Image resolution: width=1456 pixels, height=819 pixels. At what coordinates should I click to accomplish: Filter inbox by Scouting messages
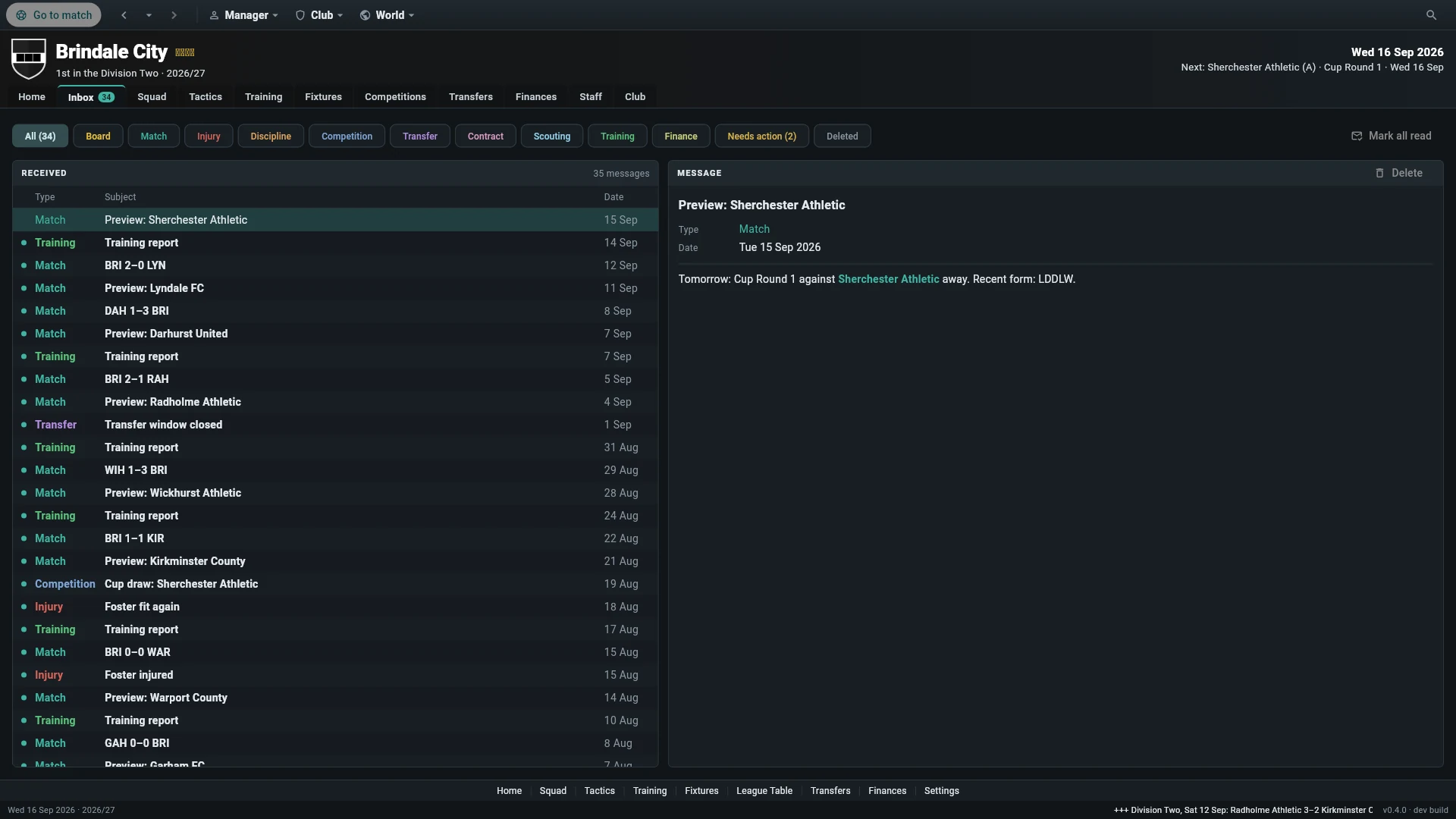pyautogui.click(x=551, y=136)
